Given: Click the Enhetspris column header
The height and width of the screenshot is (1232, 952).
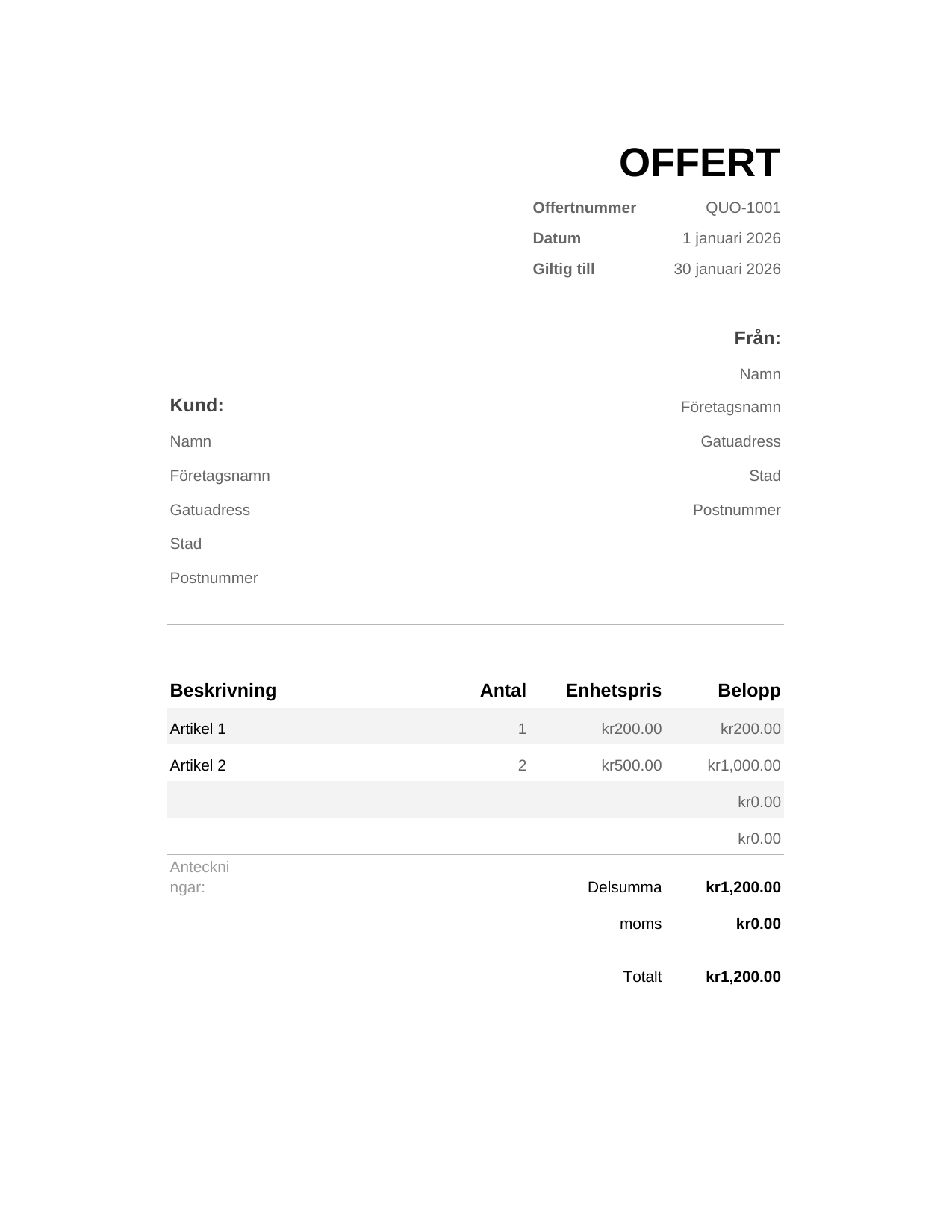Looking at the screenshot, I should coord(613,691).
